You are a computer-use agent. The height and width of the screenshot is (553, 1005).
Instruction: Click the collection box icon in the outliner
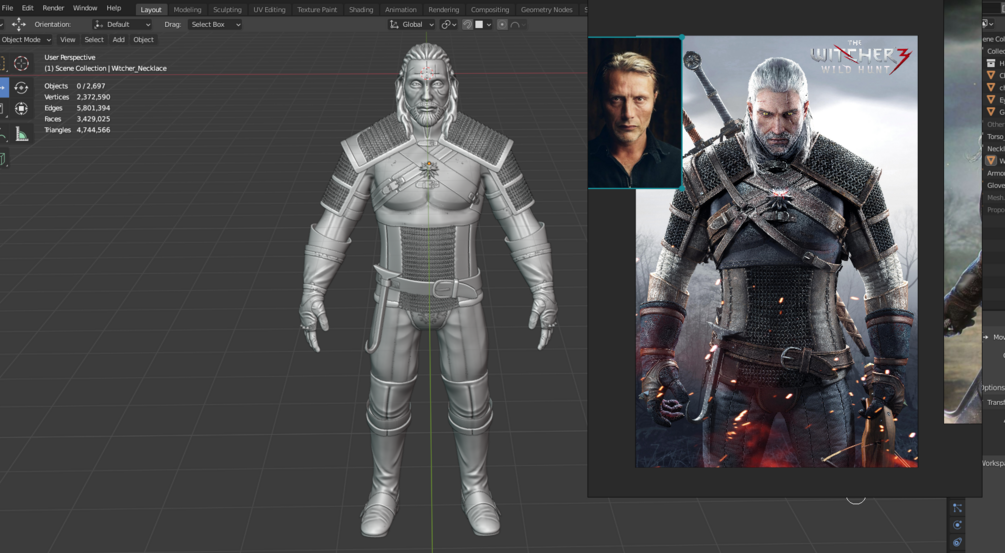point(991,63)
